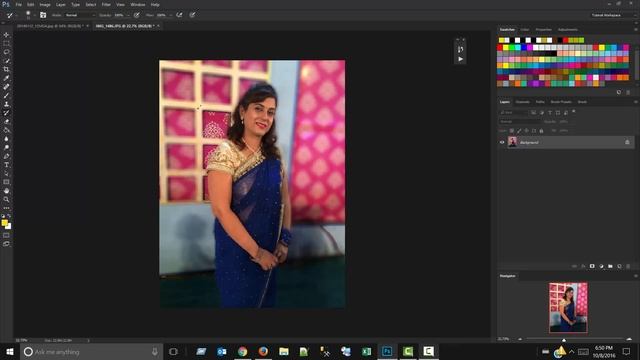Open the Actions panel play icon

[x=460, y=59]
